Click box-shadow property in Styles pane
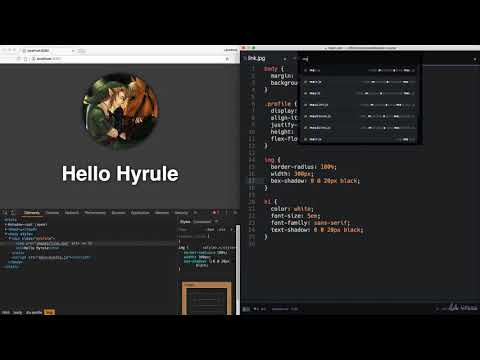Screen dimensions: 480x360 195,262
